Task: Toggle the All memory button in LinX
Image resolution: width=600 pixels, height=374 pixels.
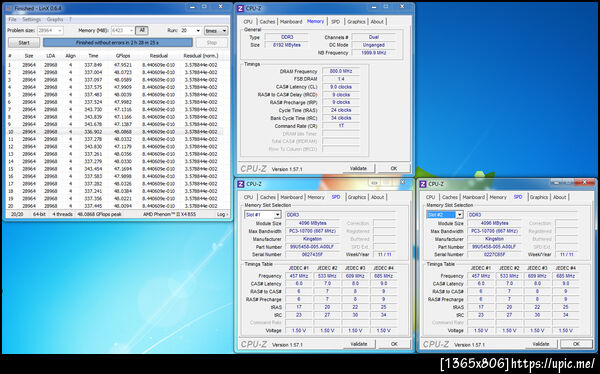Action: (142, 30)
